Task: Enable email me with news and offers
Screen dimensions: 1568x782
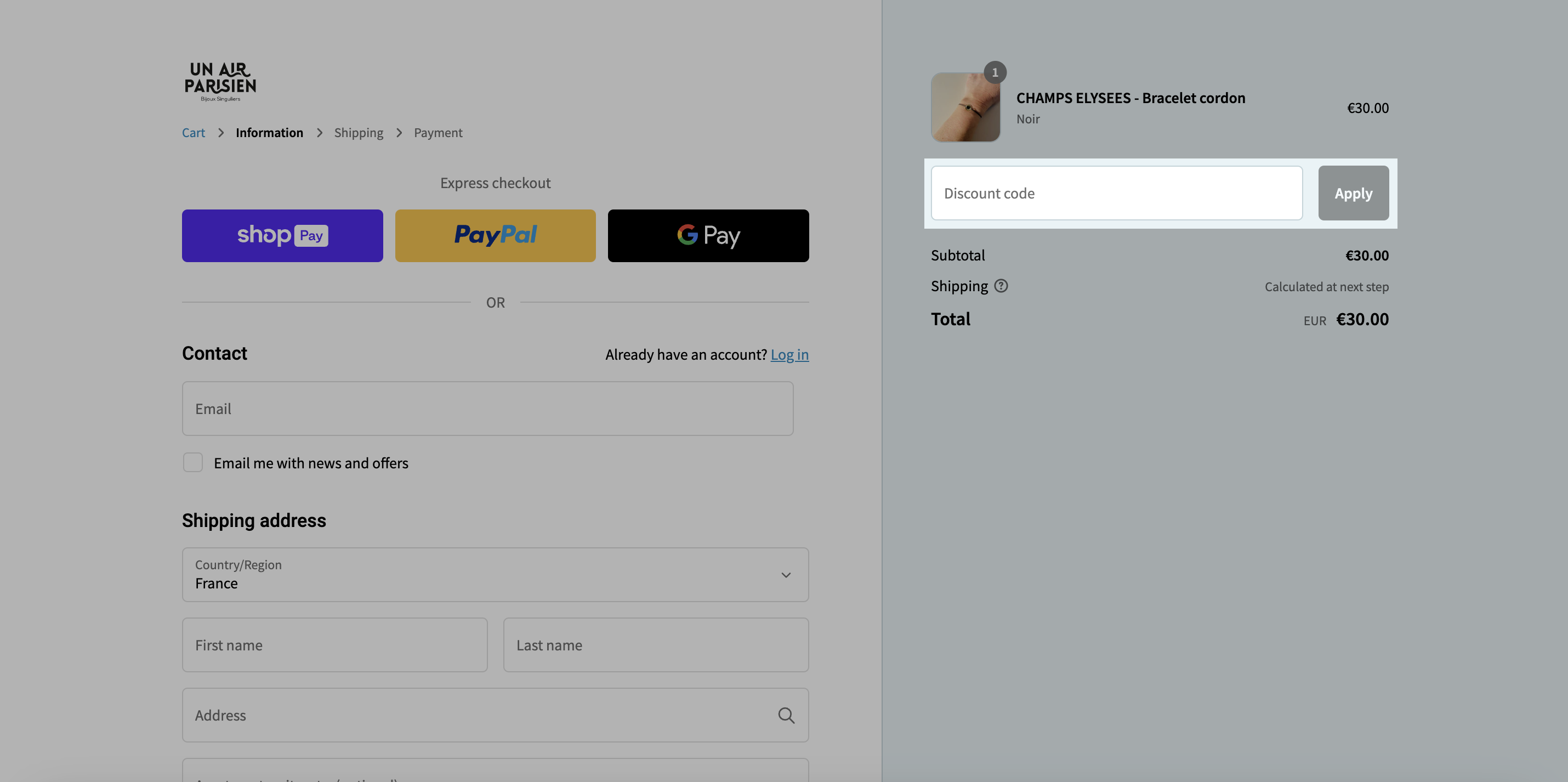Action: click(x=193, y=462)
